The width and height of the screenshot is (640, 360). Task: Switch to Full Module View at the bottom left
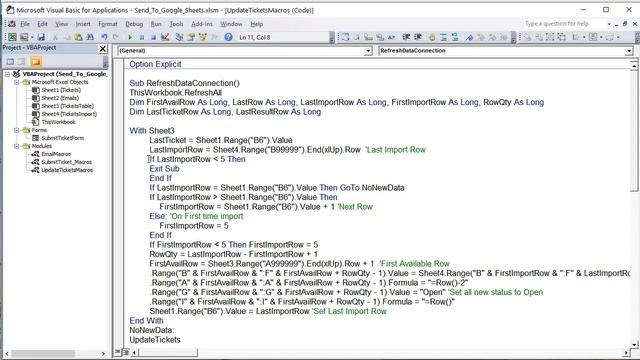point(126,352)
